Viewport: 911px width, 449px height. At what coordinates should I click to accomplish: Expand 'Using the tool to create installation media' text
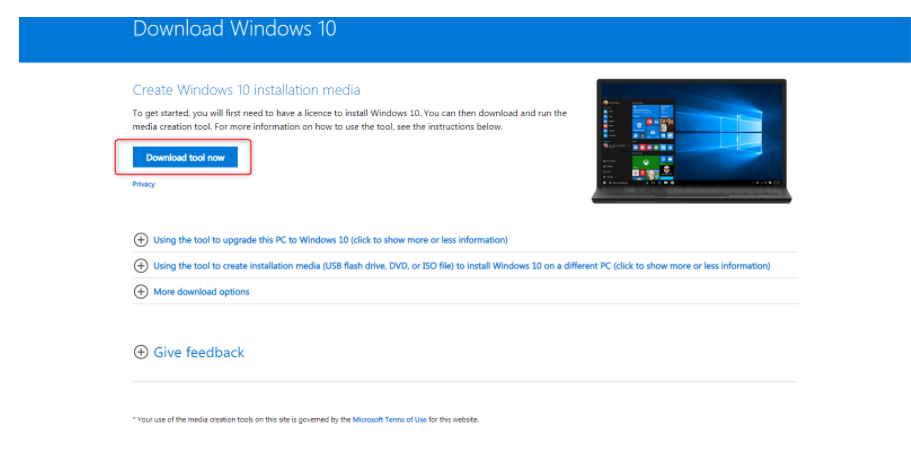point(461,266)
